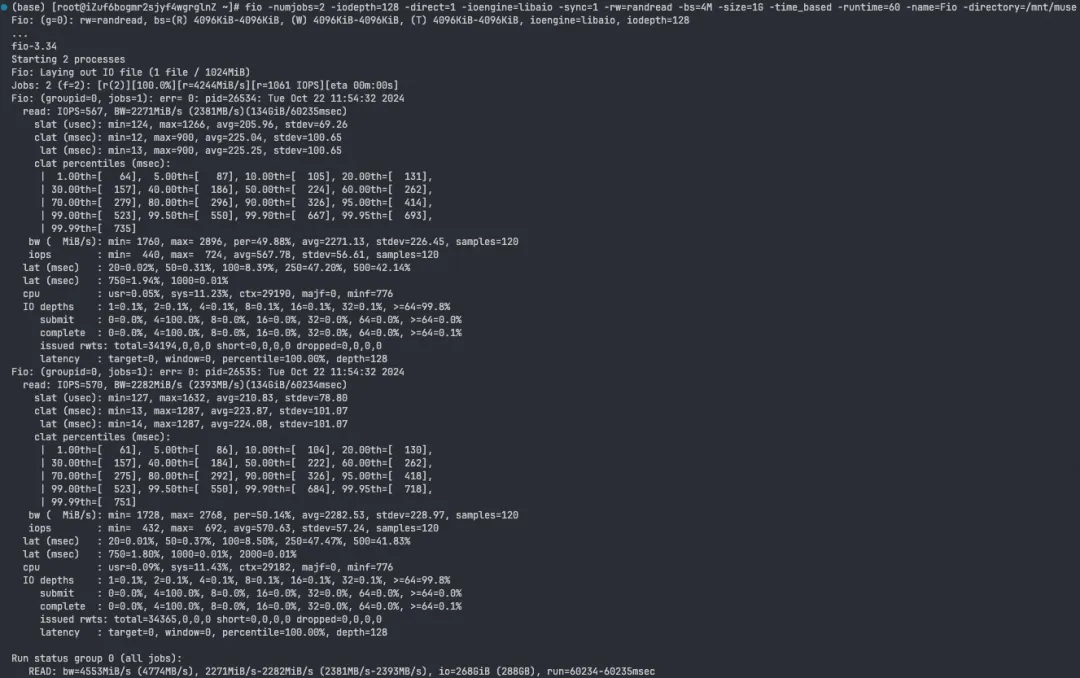Viewport: 1080px width, 678px height.
Task: Click the issued rwts total=34365 line
Action: [210, 619]
